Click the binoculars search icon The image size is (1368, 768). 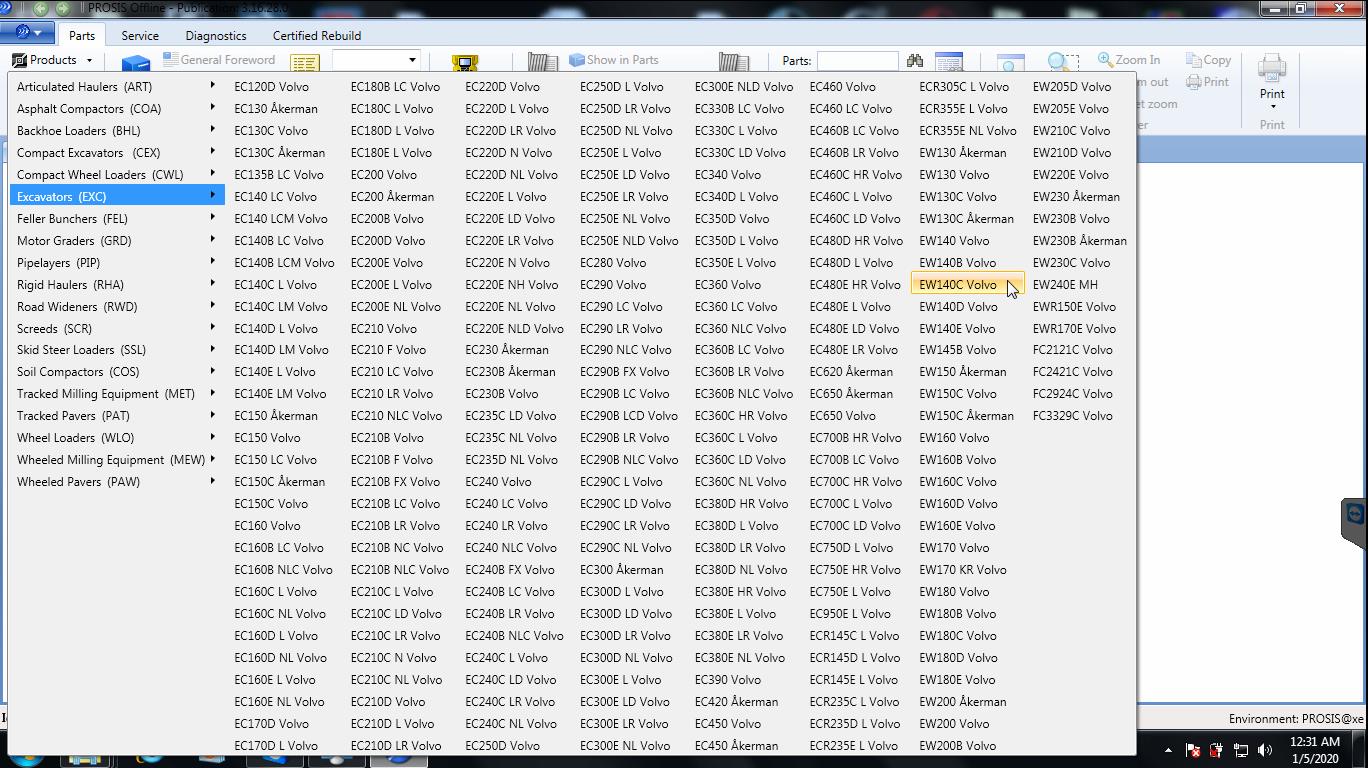(914, 61)
